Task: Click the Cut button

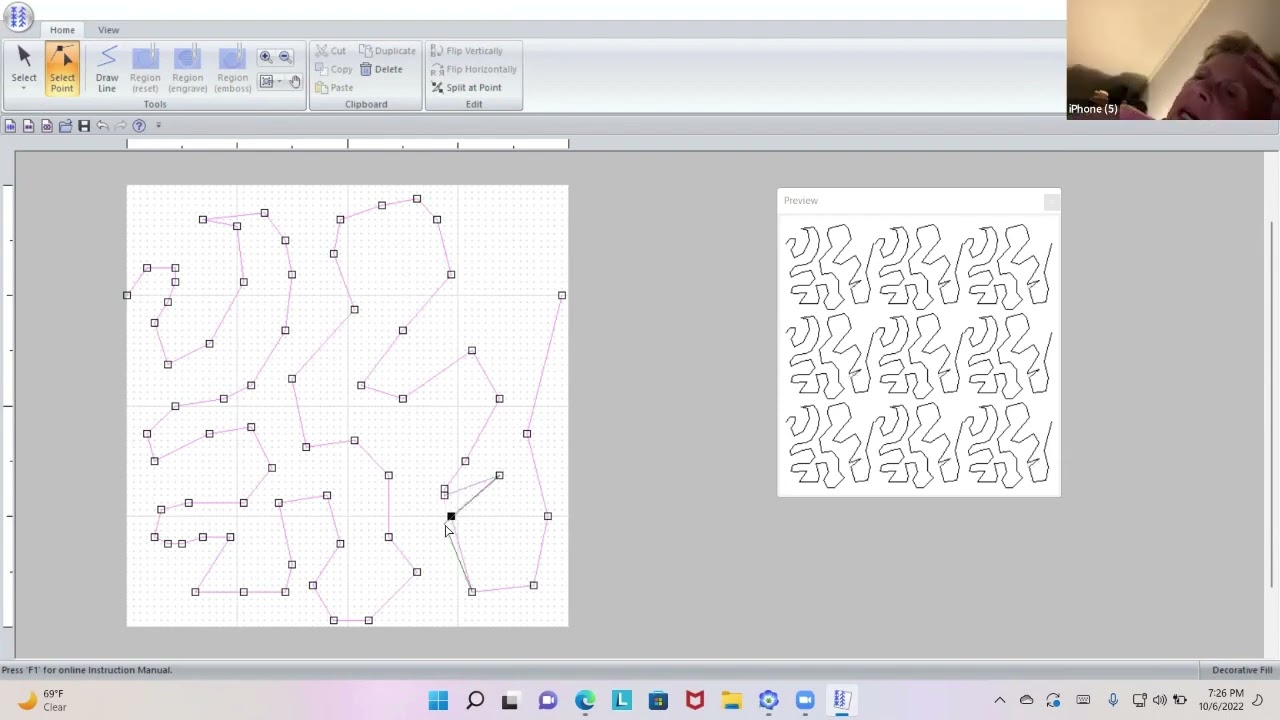Action: [330, 51]
